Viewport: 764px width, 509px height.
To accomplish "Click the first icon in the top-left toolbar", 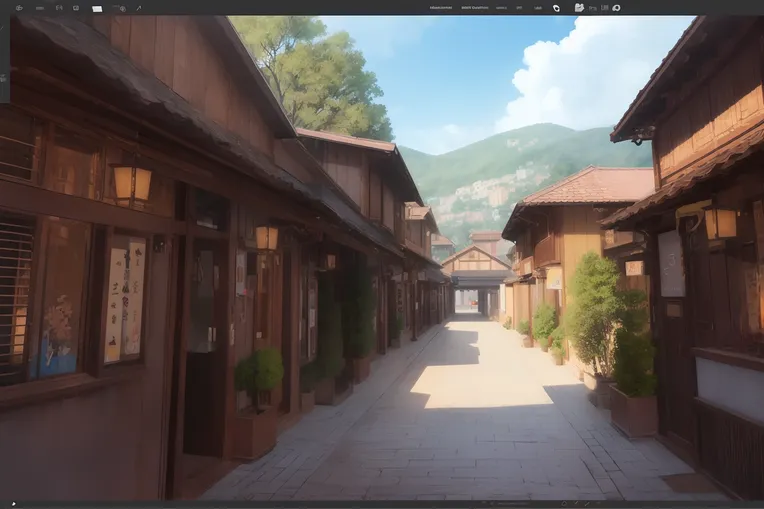I will coord(18,8).
